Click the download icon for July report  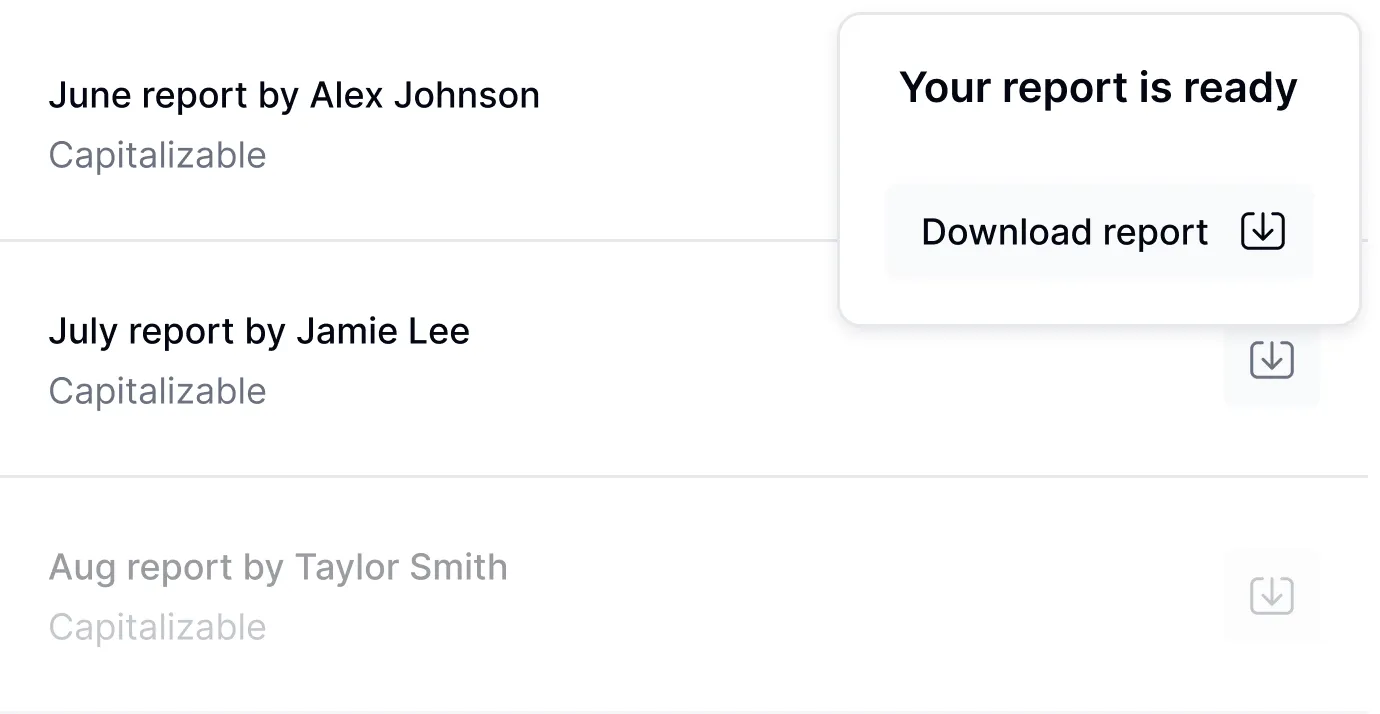tap(1271, 359)
